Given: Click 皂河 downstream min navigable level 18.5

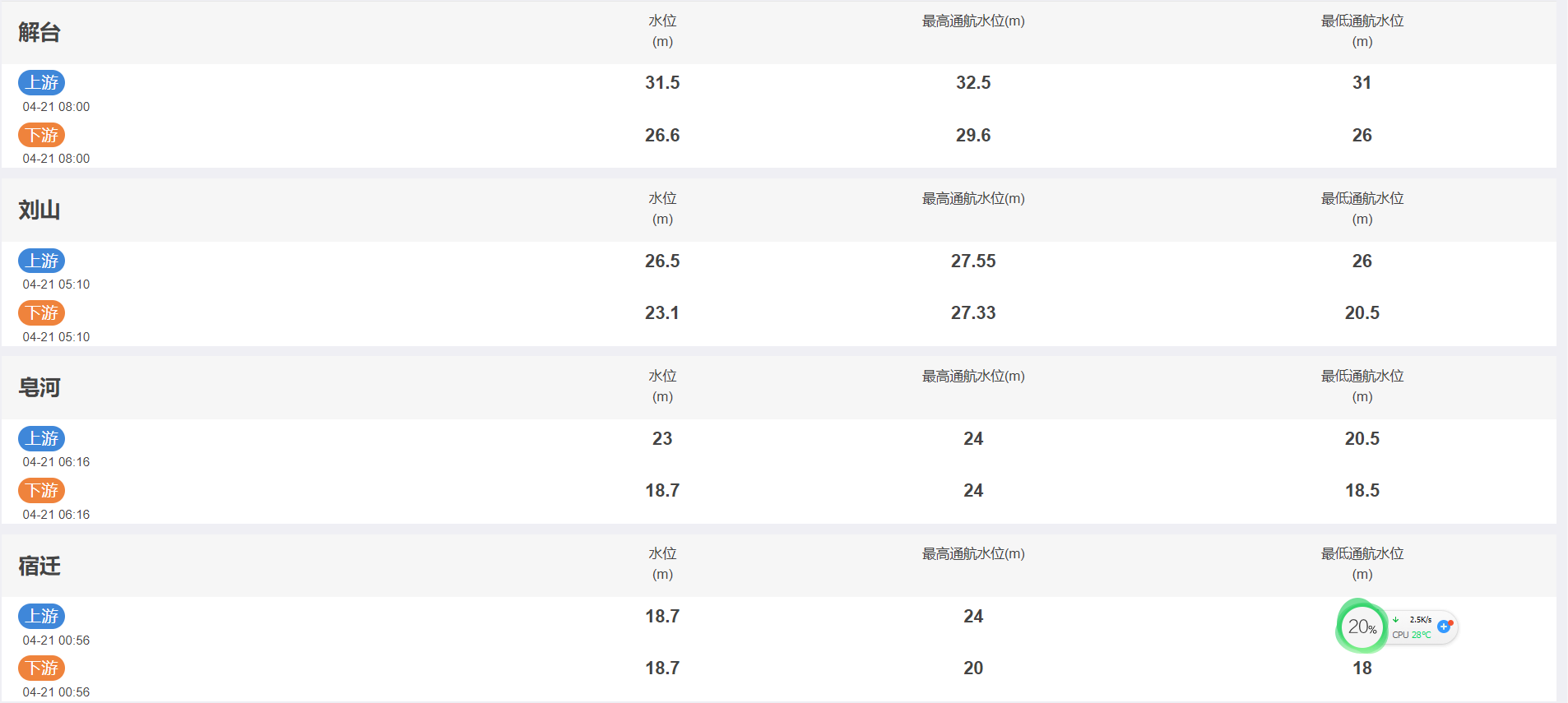Looking at the screenshot, I should 1362,490.
